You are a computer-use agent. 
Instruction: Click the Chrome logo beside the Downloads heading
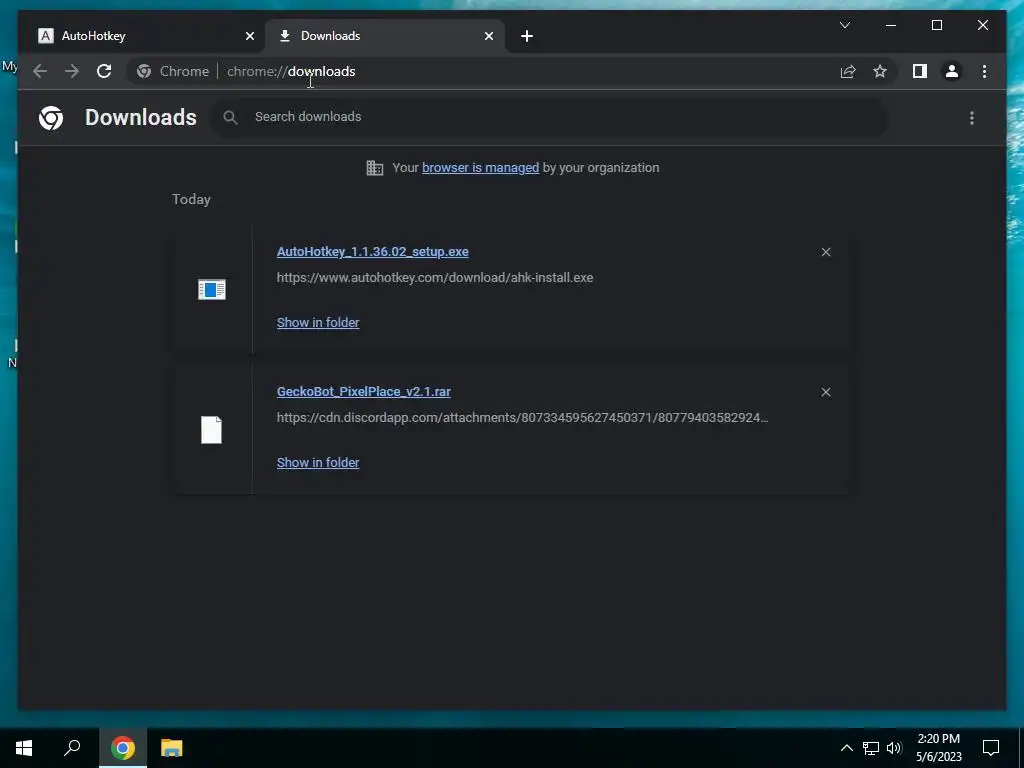click(x=51, y=118)
